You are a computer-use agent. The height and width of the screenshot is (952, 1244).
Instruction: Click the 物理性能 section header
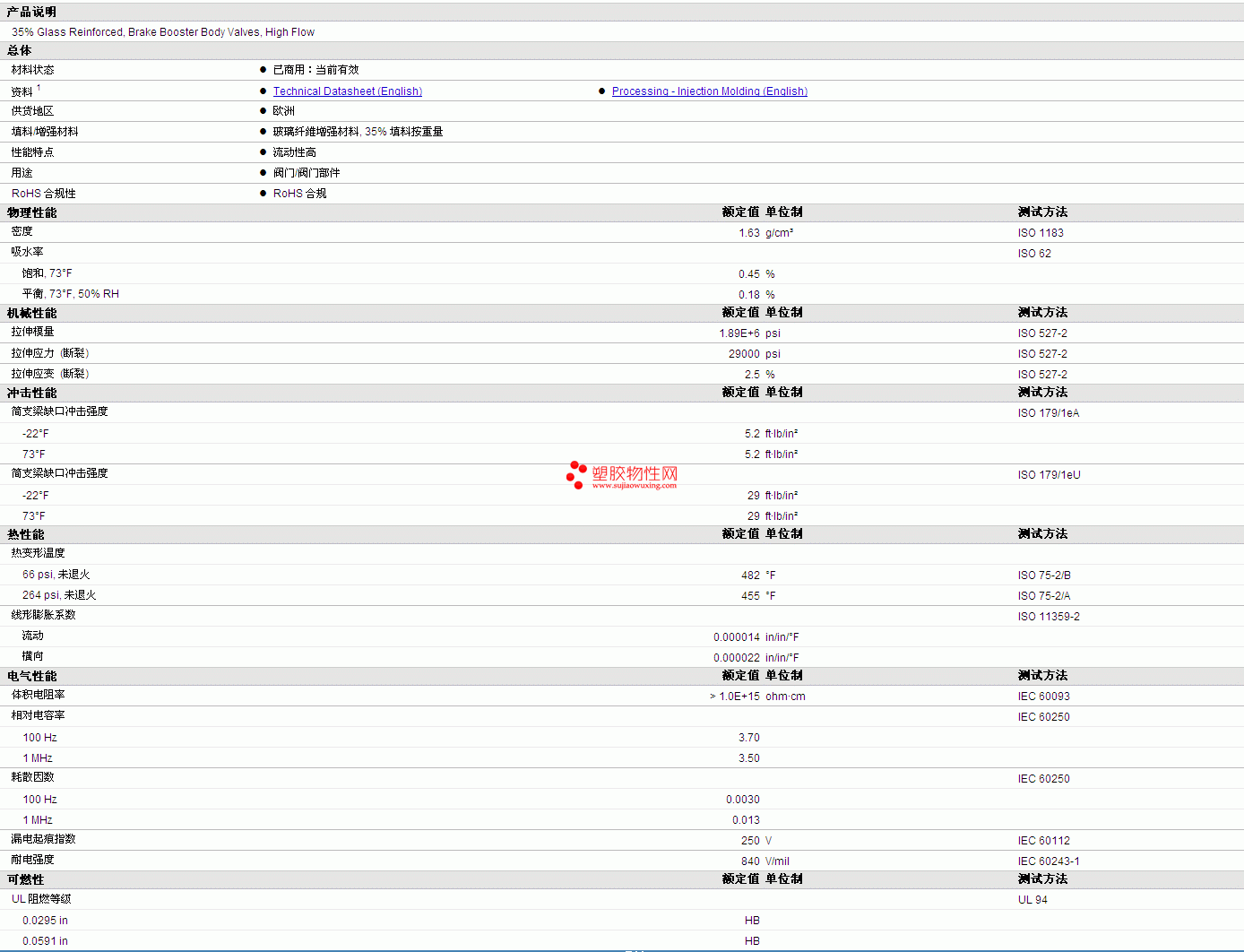coord(31,212)
